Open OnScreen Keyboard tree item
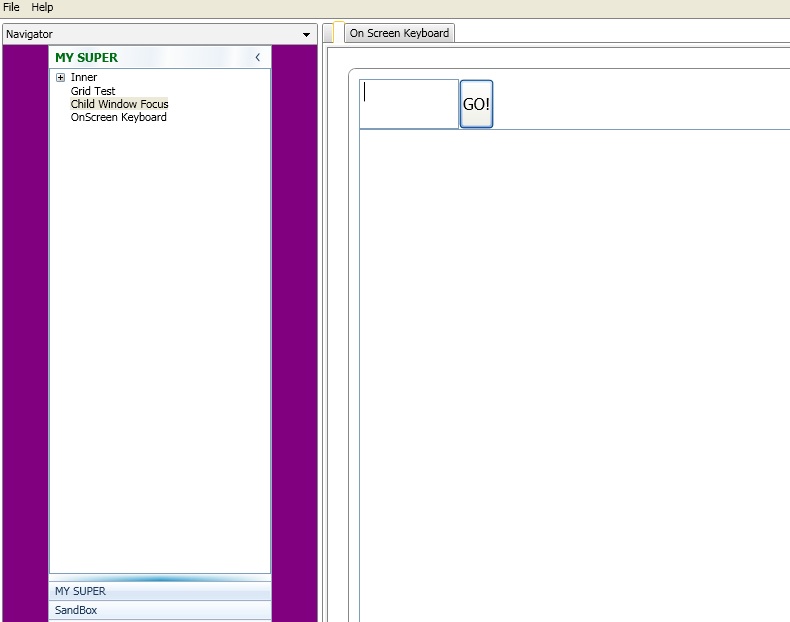 (118, 117)
